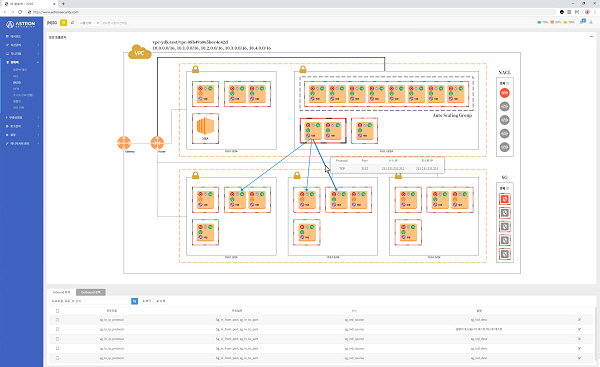Click the DBA server stack icon
Screen dimensions: 600x367
point(205,126)
